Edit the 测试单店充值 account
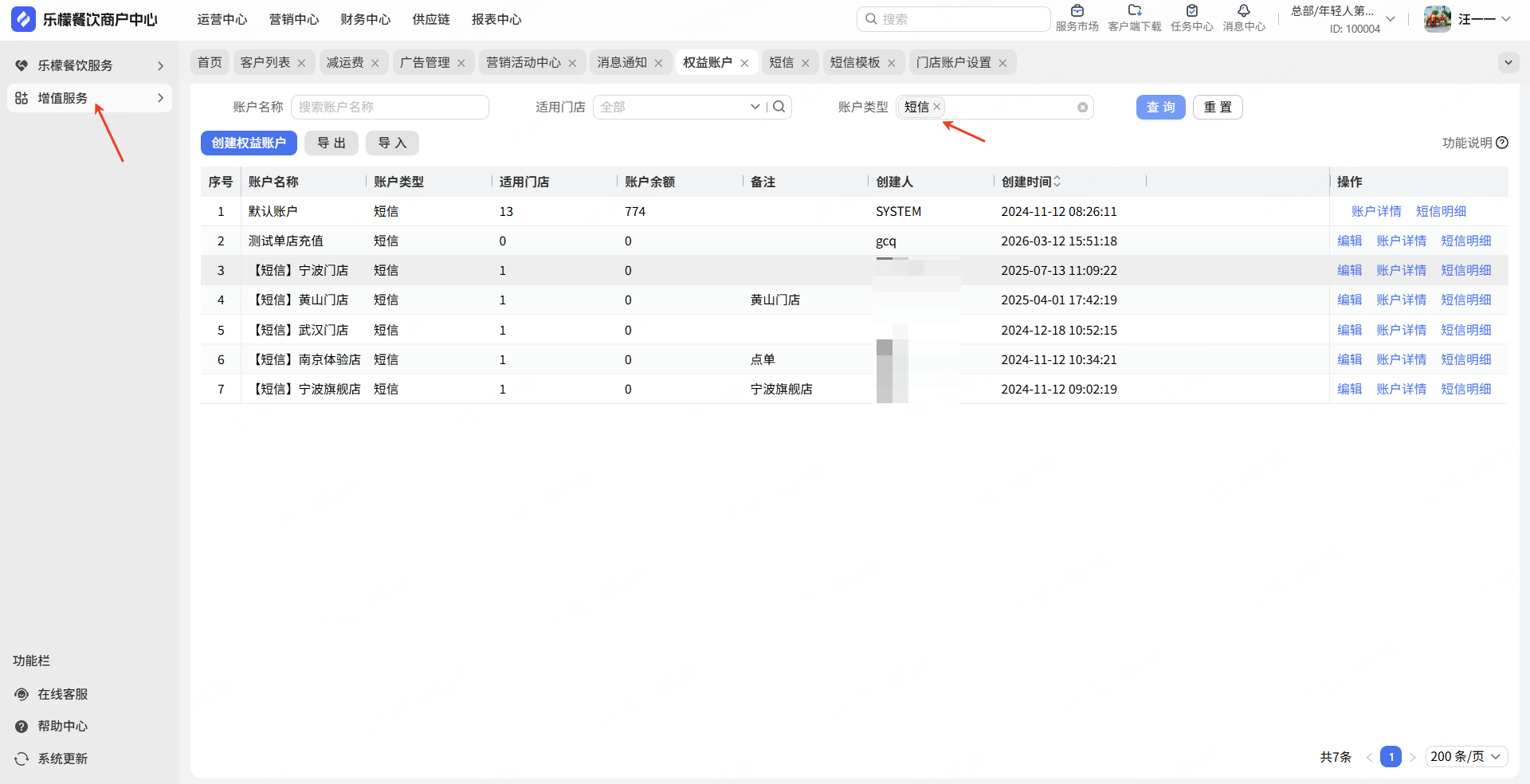The height and width of the screenshot is (784, 1530). click(x=1349, y=241)
